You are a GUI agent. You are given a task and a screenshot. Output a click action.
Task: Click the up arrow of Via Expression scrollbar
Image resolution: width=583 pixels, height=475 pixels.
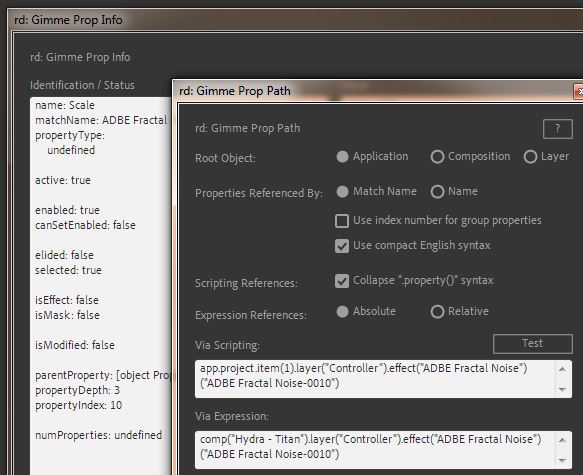[x=562, y=440]
